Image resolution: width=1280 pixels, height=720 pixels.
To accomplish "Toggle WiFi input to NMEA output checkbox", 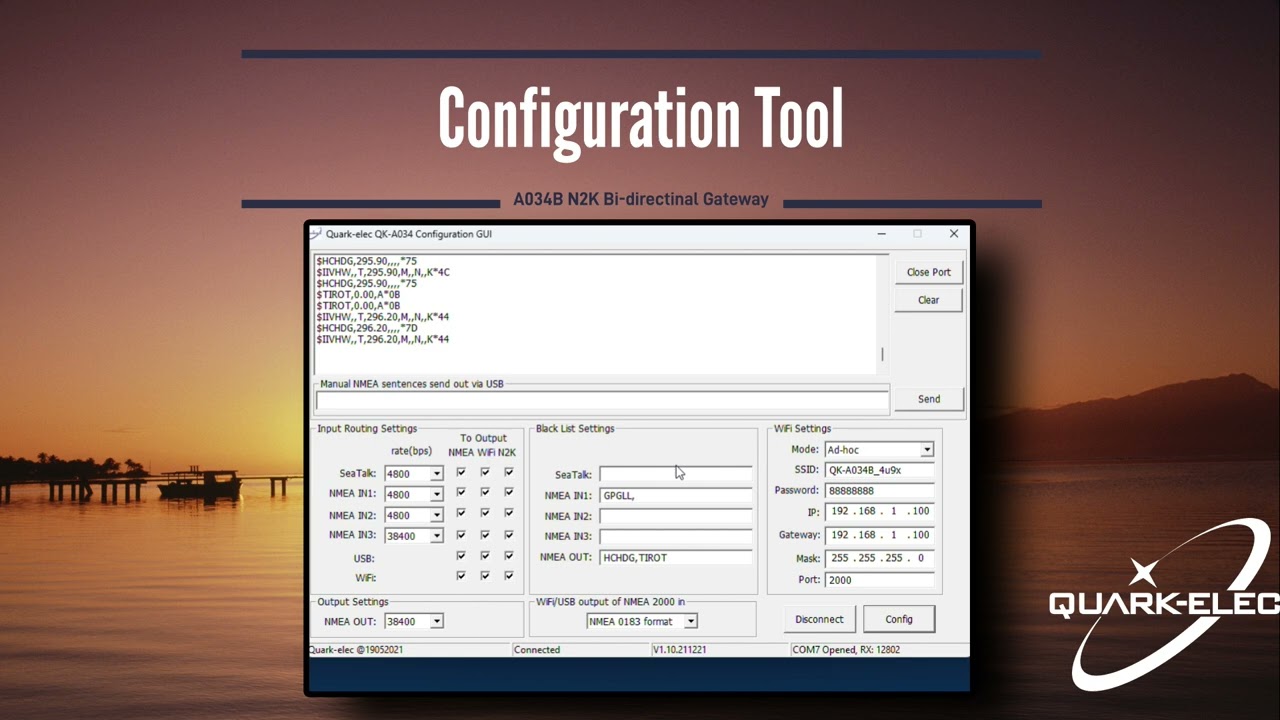I will coord(461,575).
